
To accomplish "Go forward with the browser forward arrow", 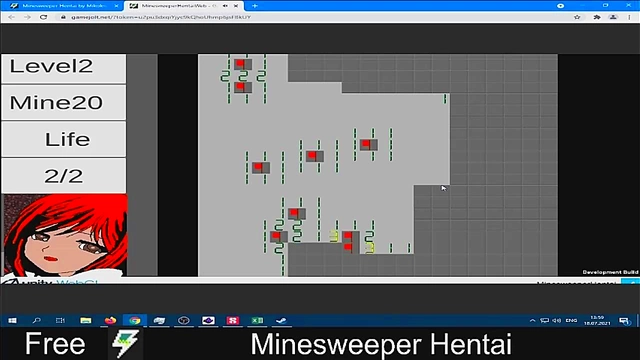I will 27,17.
